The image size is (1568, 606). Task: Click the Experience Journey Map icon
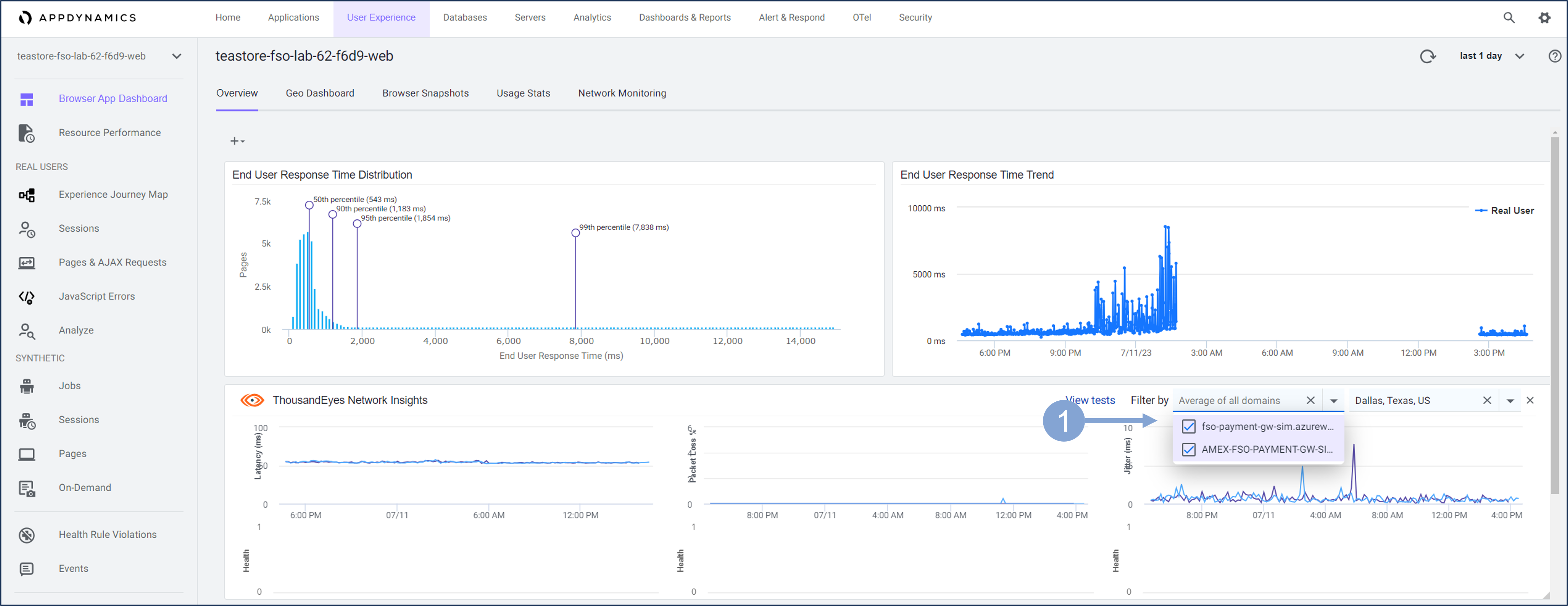coord(27,195)
